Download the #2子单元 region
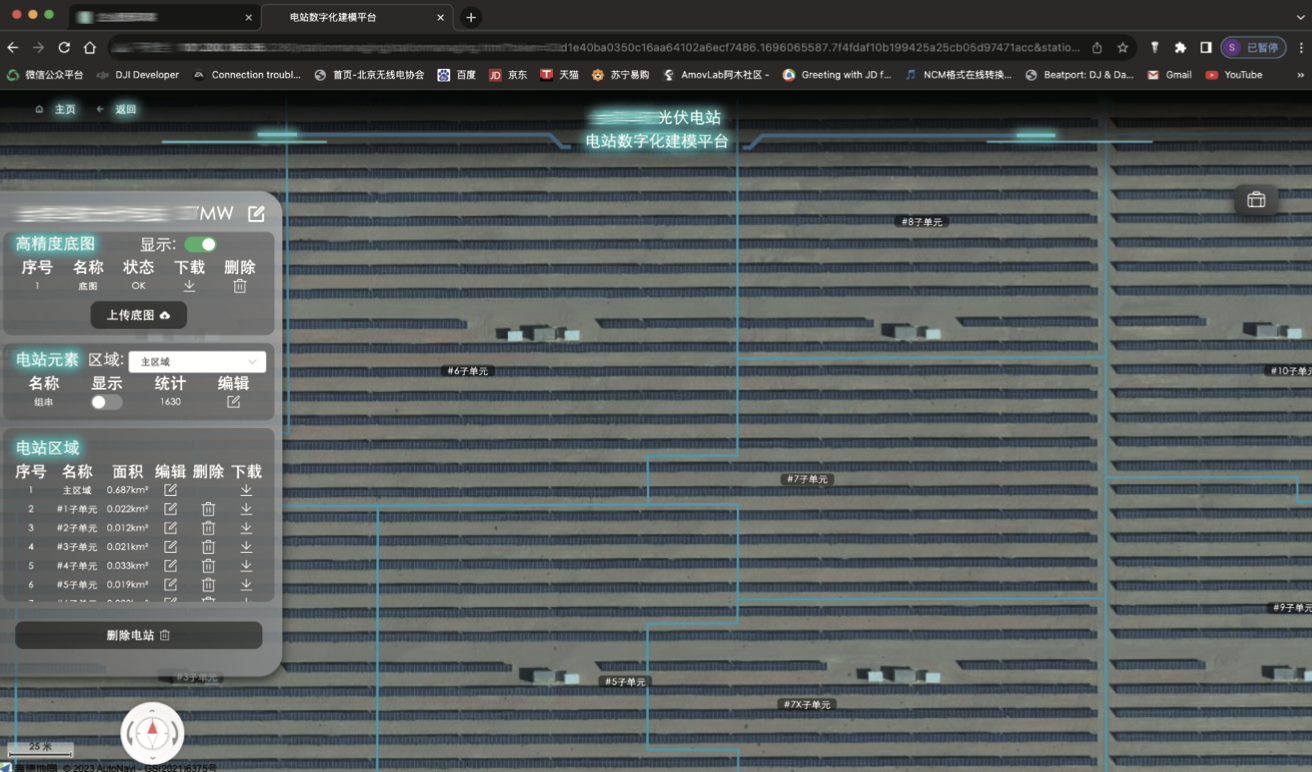 246,528
